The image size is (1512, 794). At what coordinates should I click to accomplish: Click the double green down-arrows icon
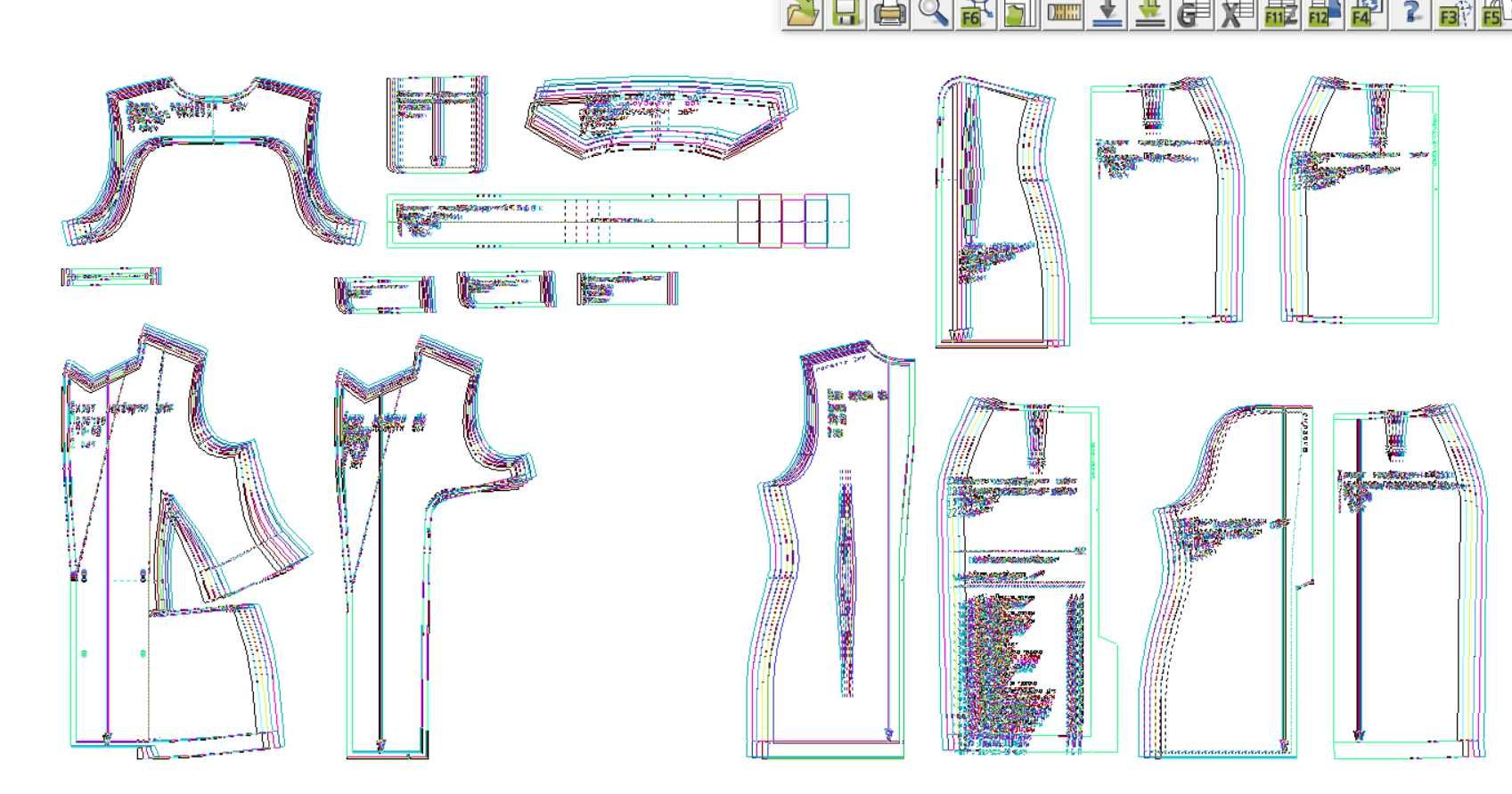(x=1148, y=14)
